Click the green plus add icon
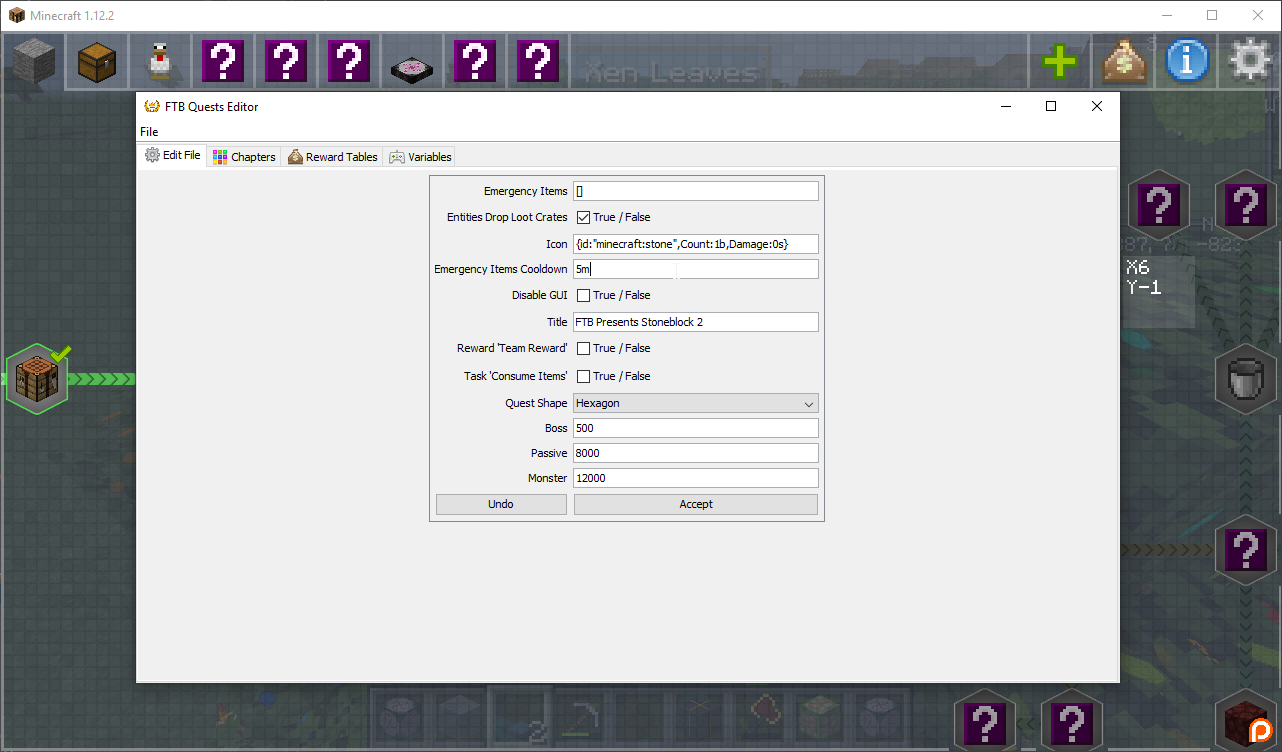The height and width of the screenshot is (752, 1282). pyautogui.click(x=1060, y=62)
